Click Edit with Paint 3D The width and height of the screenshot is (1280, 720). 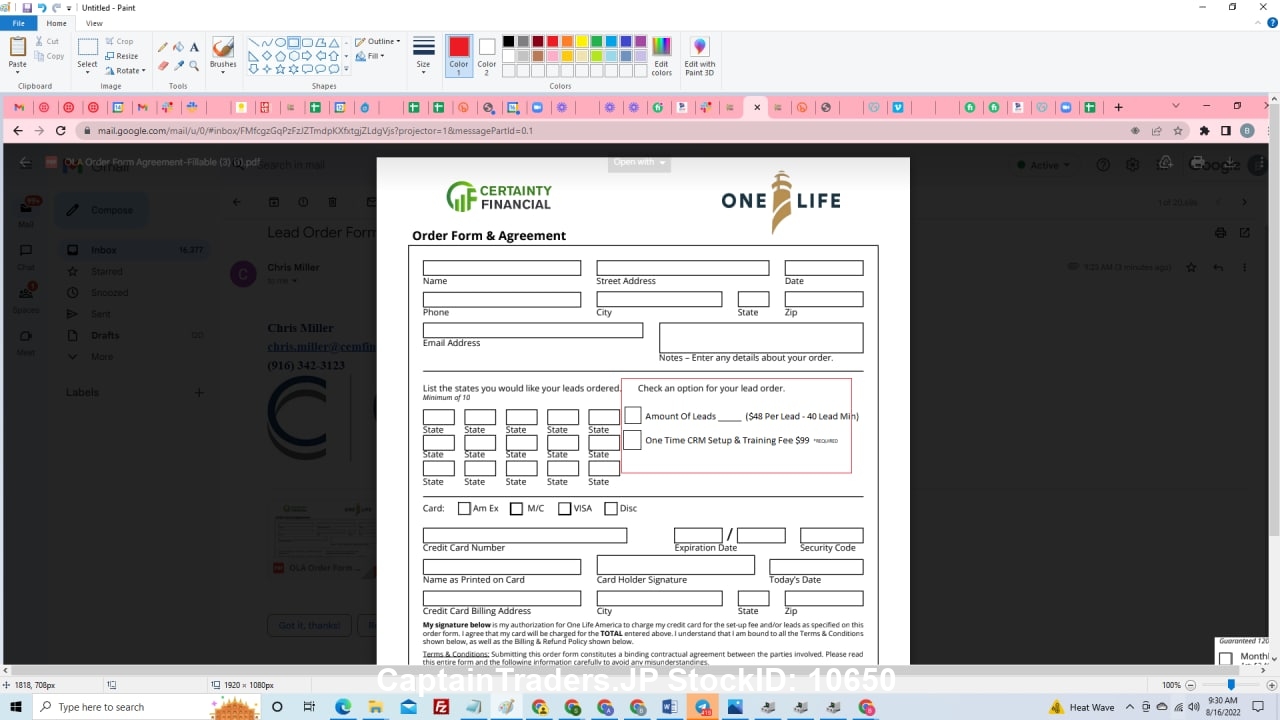tap(699, 55)
